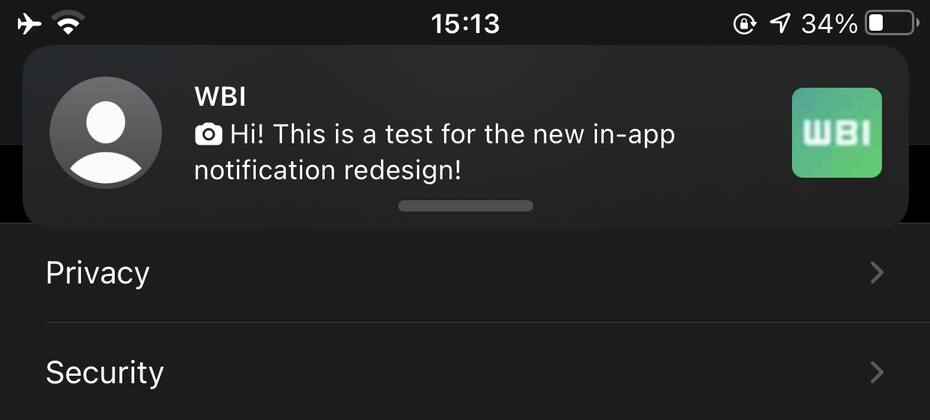Image resolution: width=930 pixels, height=420 pixels.
Task: Tap the WBI sender name in the notification
Action: point(220,97)
